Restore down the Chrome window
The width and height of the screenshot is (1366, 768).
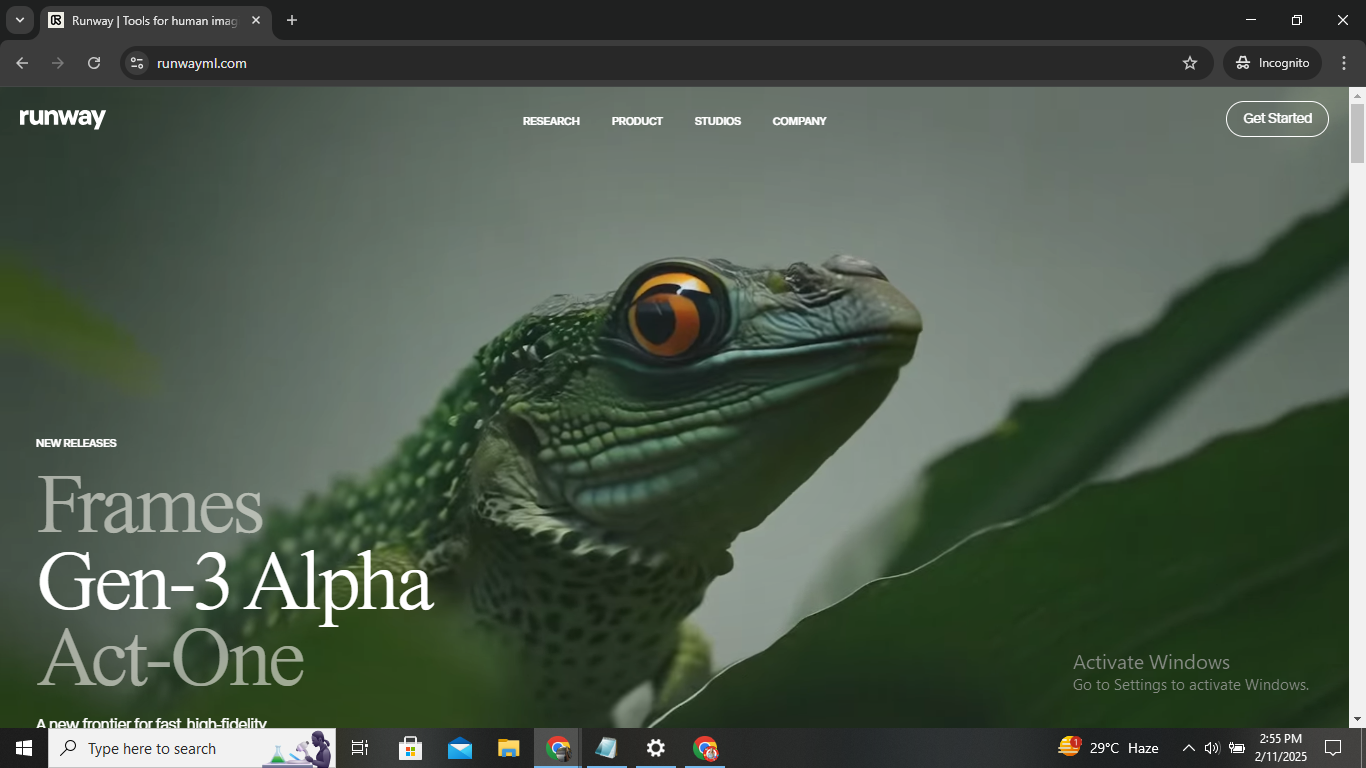tap(1297, 20)
